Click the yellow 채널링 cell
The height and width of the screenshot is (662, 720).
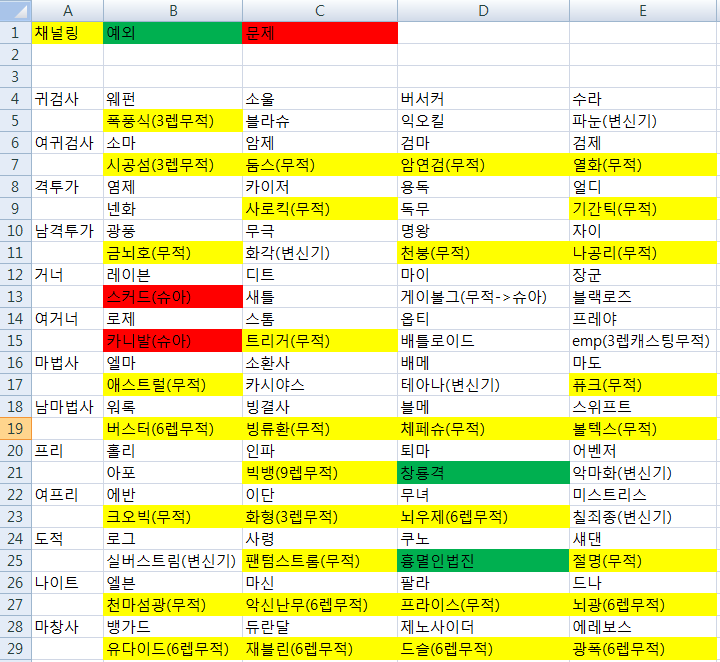pos(67,32)
